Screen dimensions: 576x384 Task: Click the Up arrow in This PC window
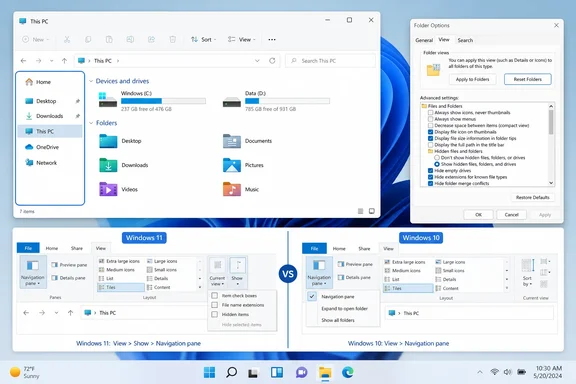point(64,61)
